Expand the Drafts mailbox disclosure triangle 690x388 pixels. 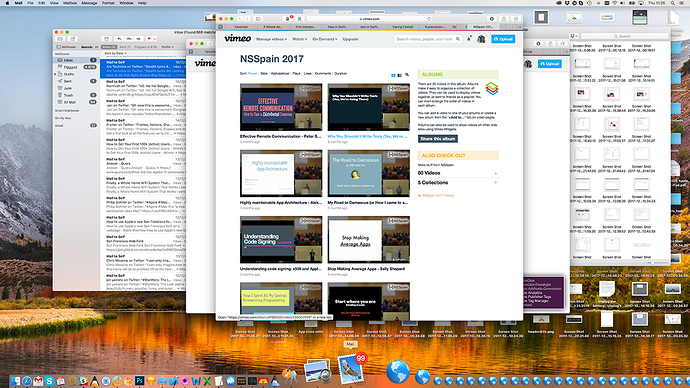coord(55,74)
